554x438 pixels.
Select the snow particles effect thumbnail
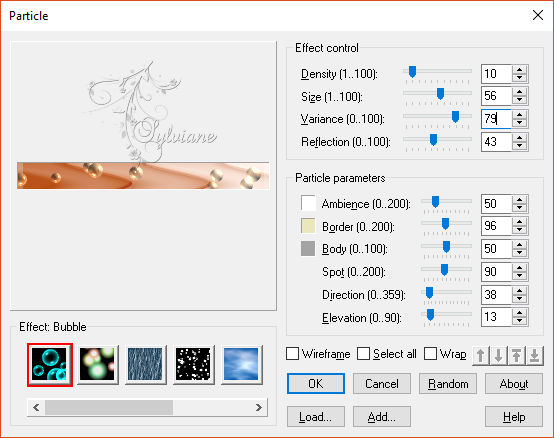(x=193, y=365)
